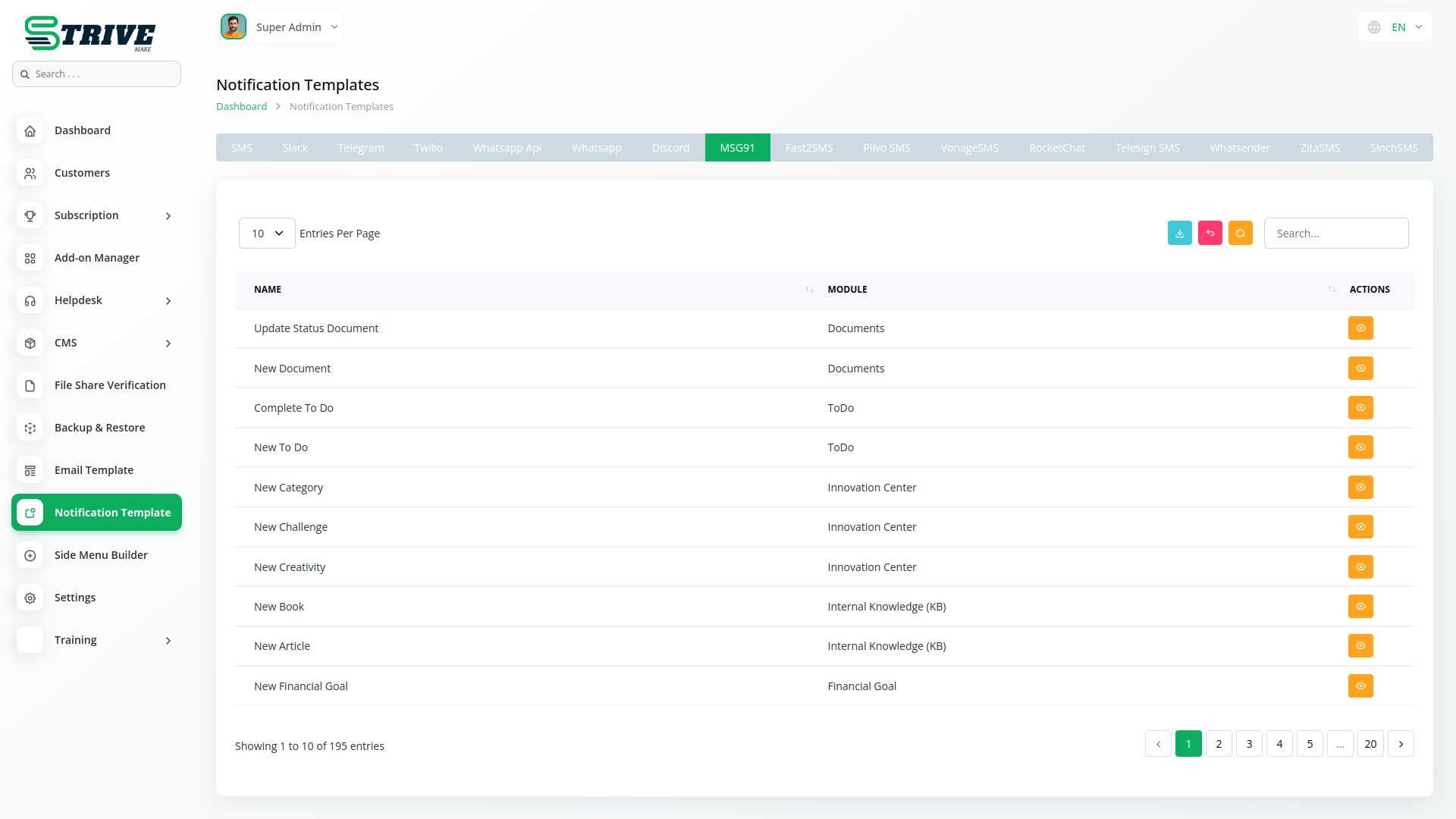Click the Add-on Manager grid icon
This screenshot has width=1456, height=819.
[30, 258]
